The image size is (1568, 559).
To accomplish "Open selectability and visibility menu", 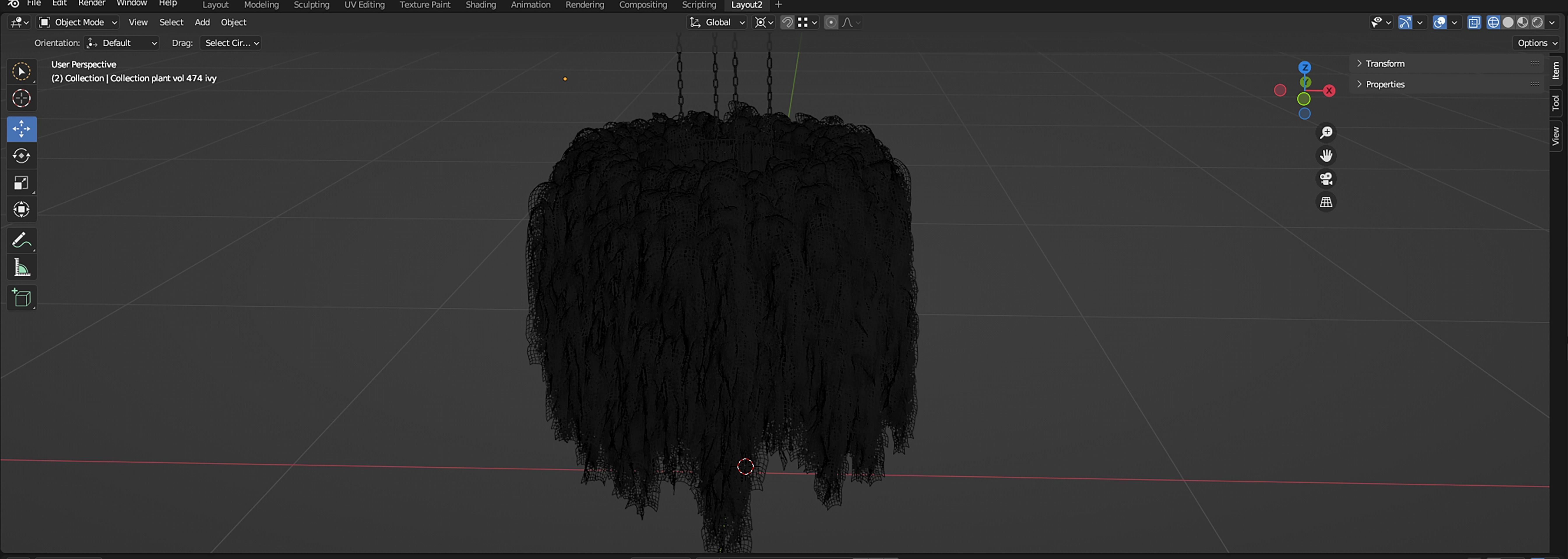I will pos(1381,22).
